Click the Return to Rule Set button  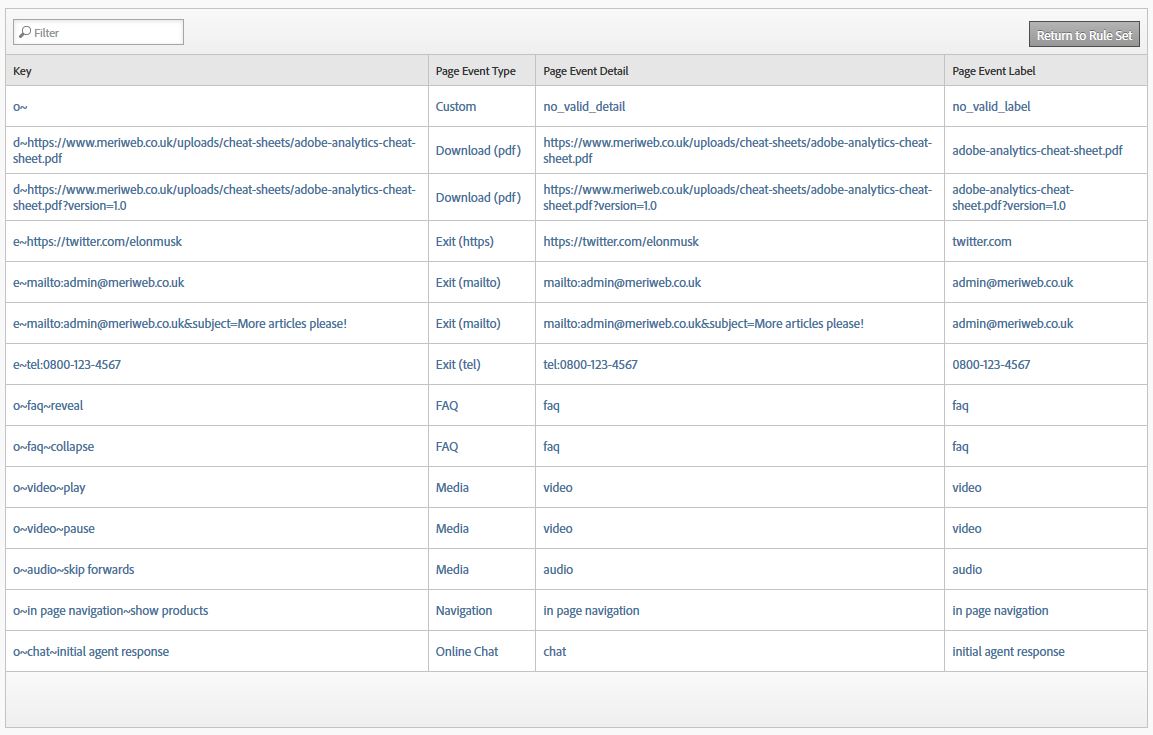click(1083, 34)
